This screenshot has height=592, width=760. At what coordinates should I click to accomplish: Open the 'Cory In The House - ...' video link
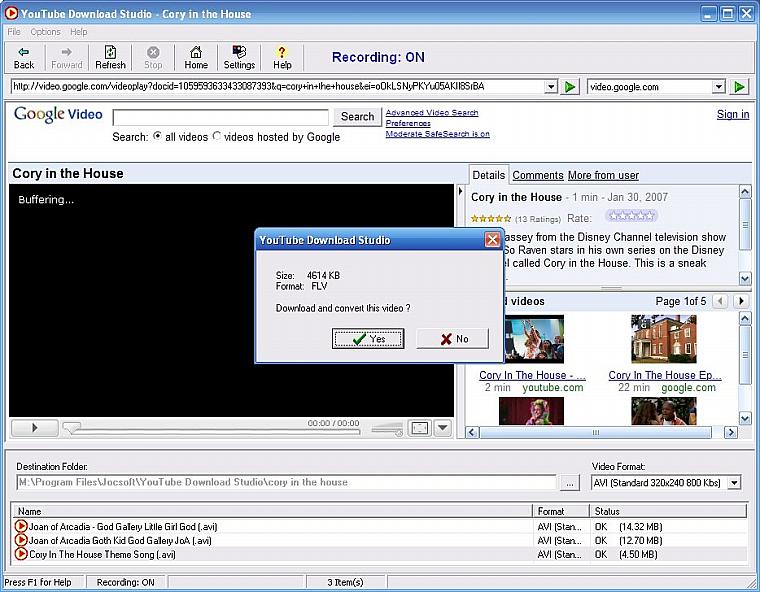click(532, 375)
